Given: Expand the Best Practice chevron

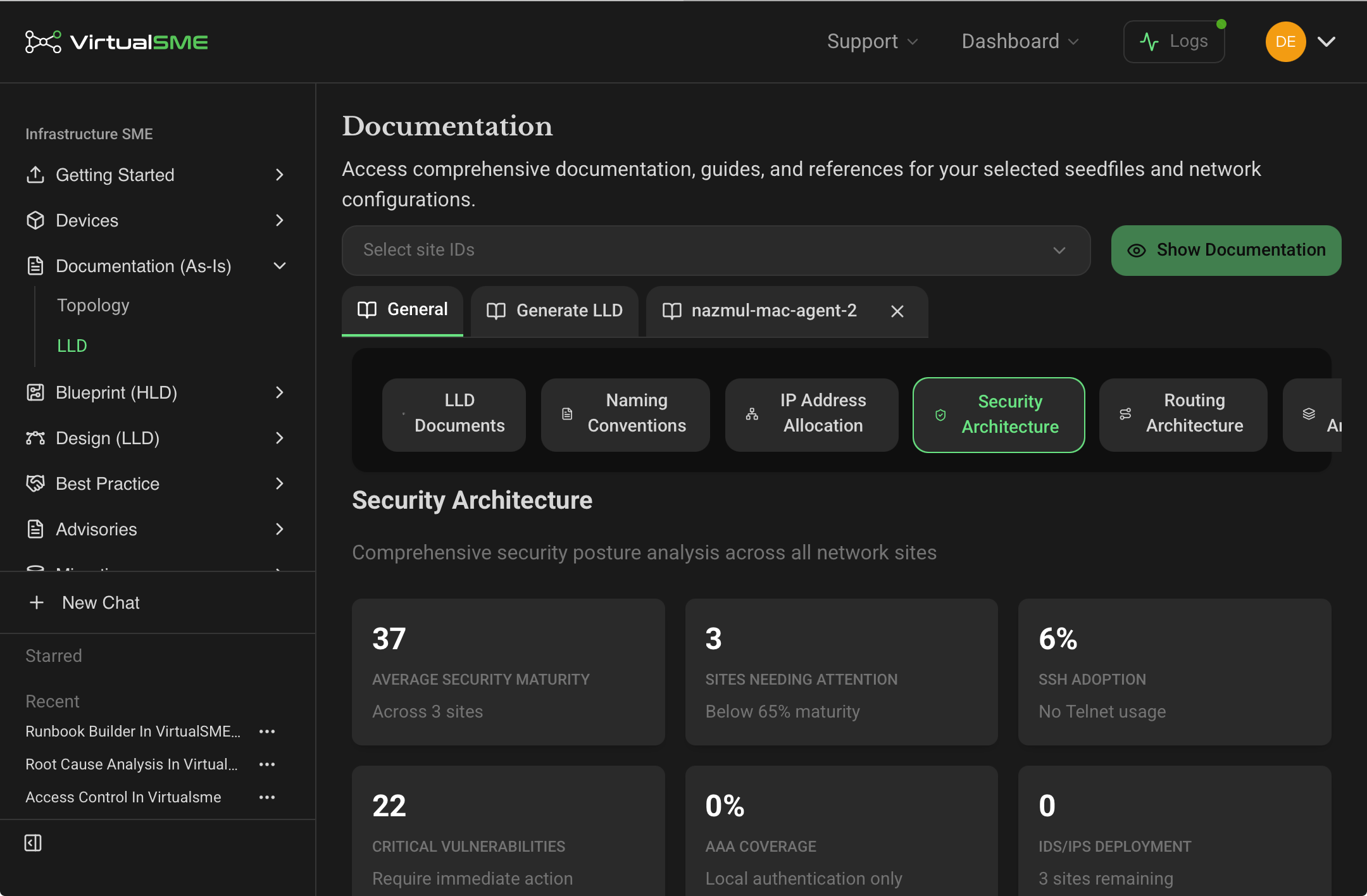Looking at the screenshot, I should (x=280, y=483).
